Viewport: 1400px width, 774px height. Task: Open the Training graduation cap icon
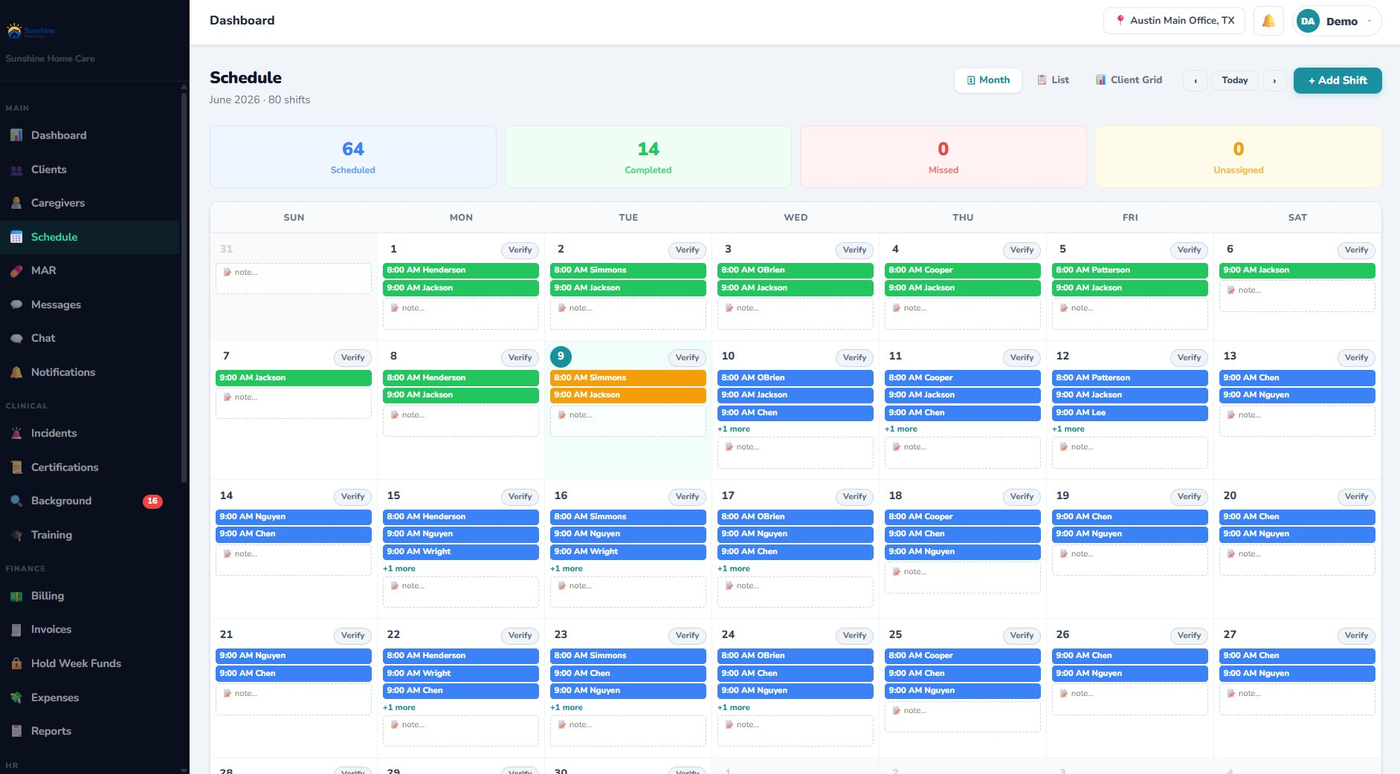click(x=16, y=535)
